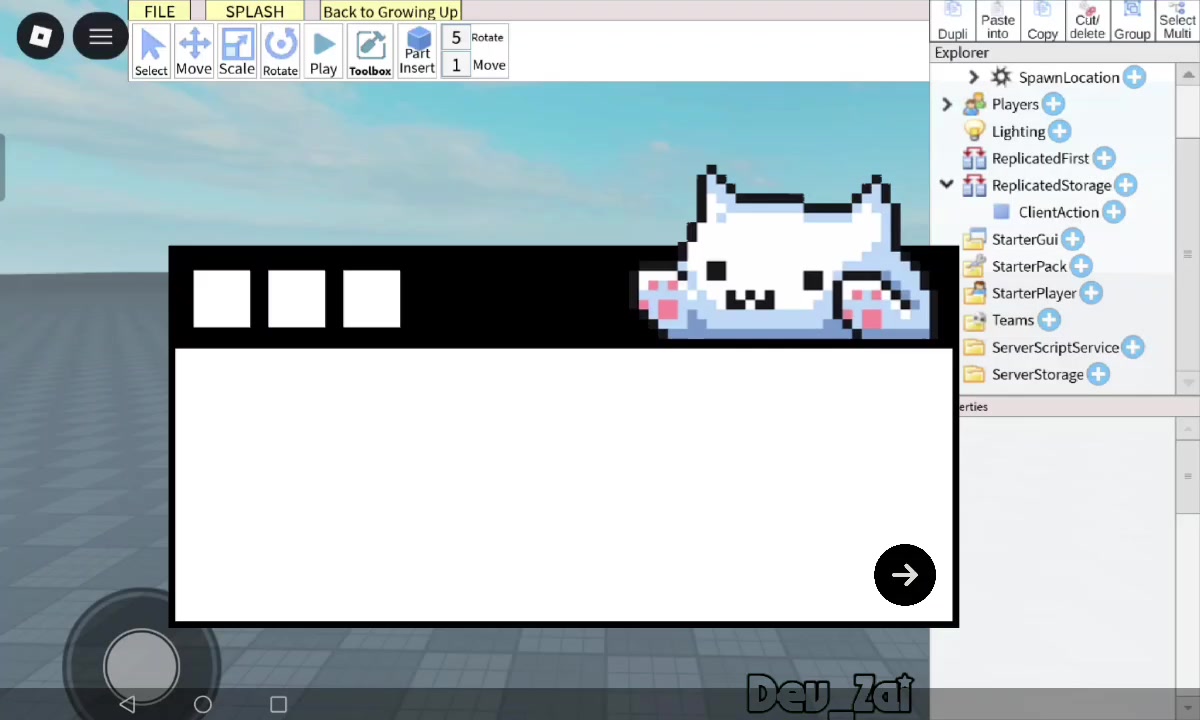The image size is (1200, 720).
Task: Click the Cut/delete button
Action: pyautogui.click(x=1087, y=21)
